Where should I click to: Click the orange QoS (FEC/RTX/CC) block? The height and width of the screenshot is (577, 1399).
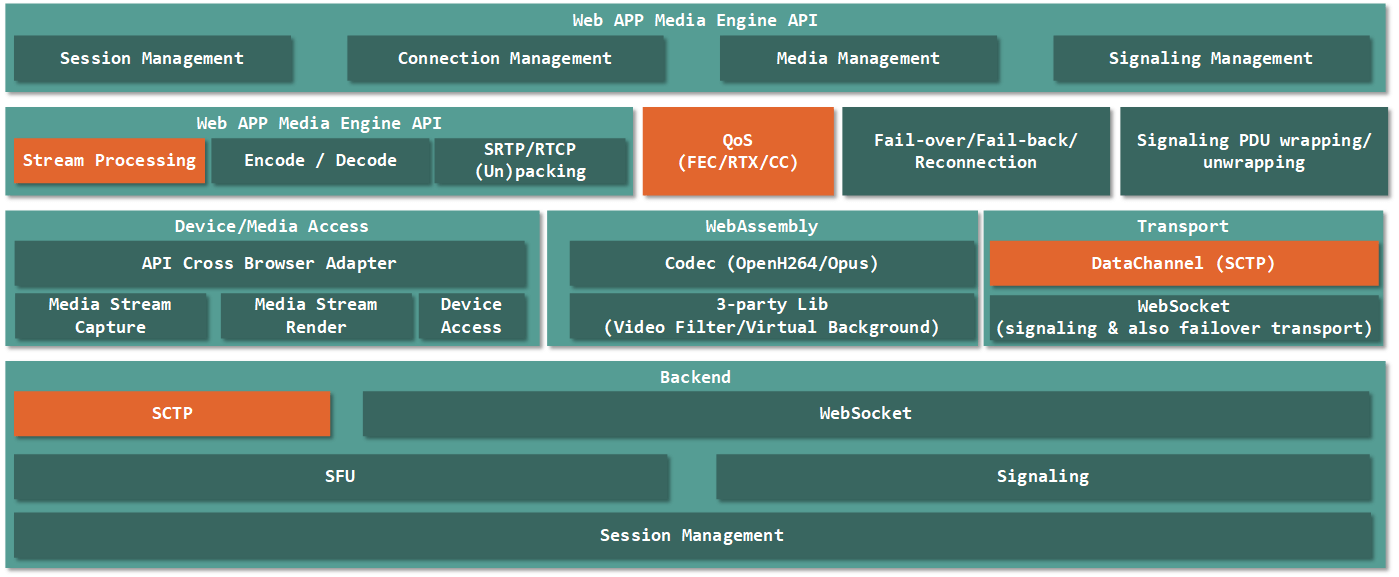(x=737, y=151)
